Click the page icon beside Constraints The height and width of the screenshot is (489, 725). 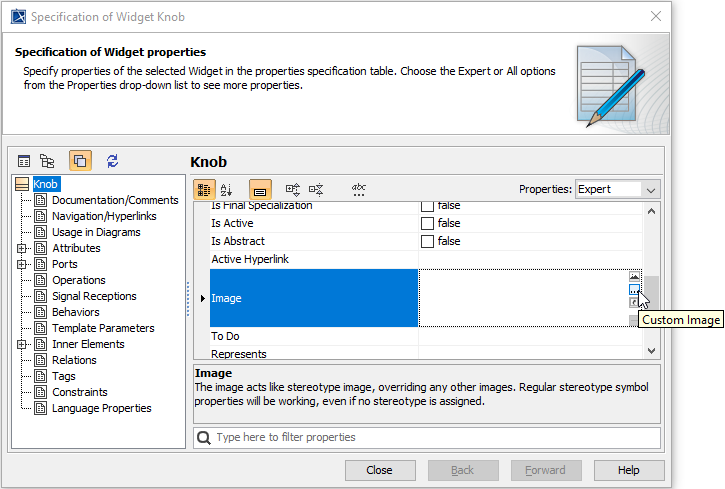coord(41,392)
